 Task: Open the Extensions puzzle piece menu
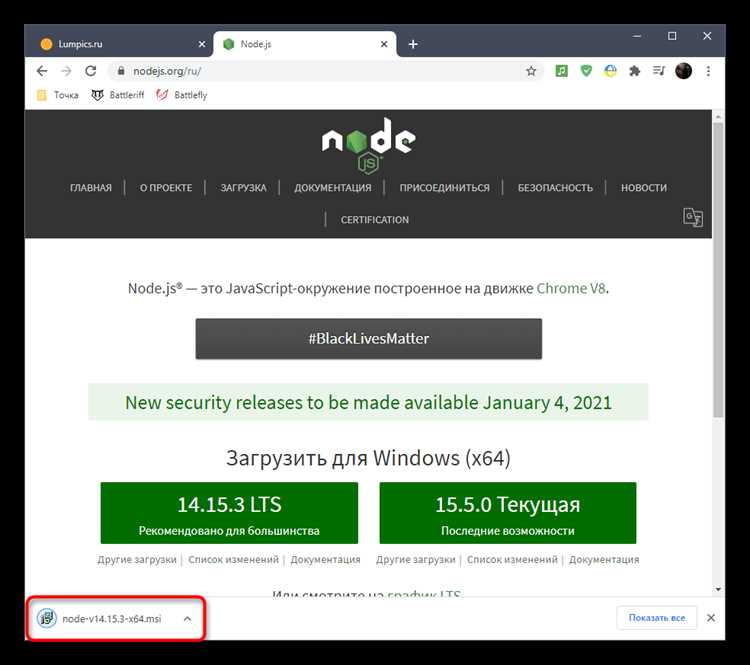(635, 71)
